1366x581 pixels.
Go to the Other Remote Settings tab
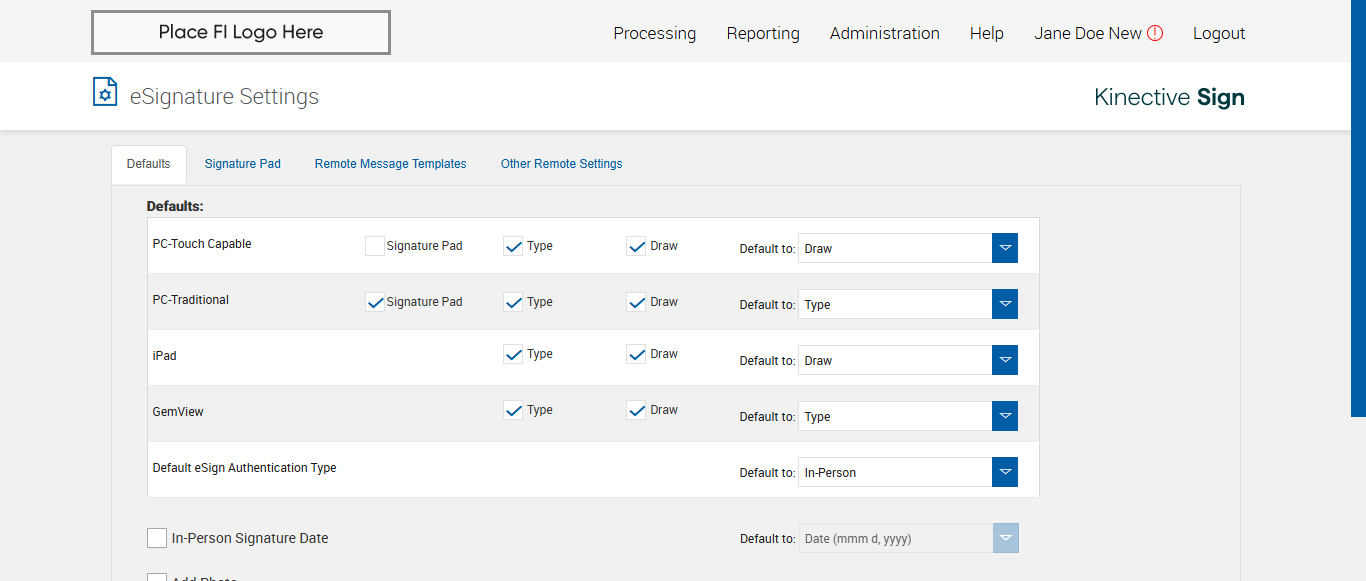[561, 164]
